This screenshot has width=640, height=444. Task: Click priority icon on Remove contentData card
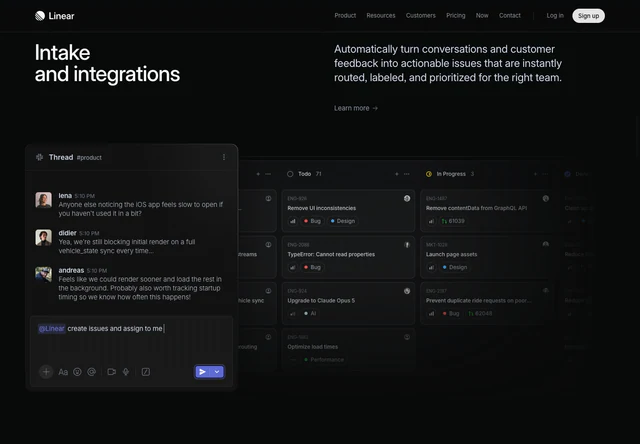(431, 221)
